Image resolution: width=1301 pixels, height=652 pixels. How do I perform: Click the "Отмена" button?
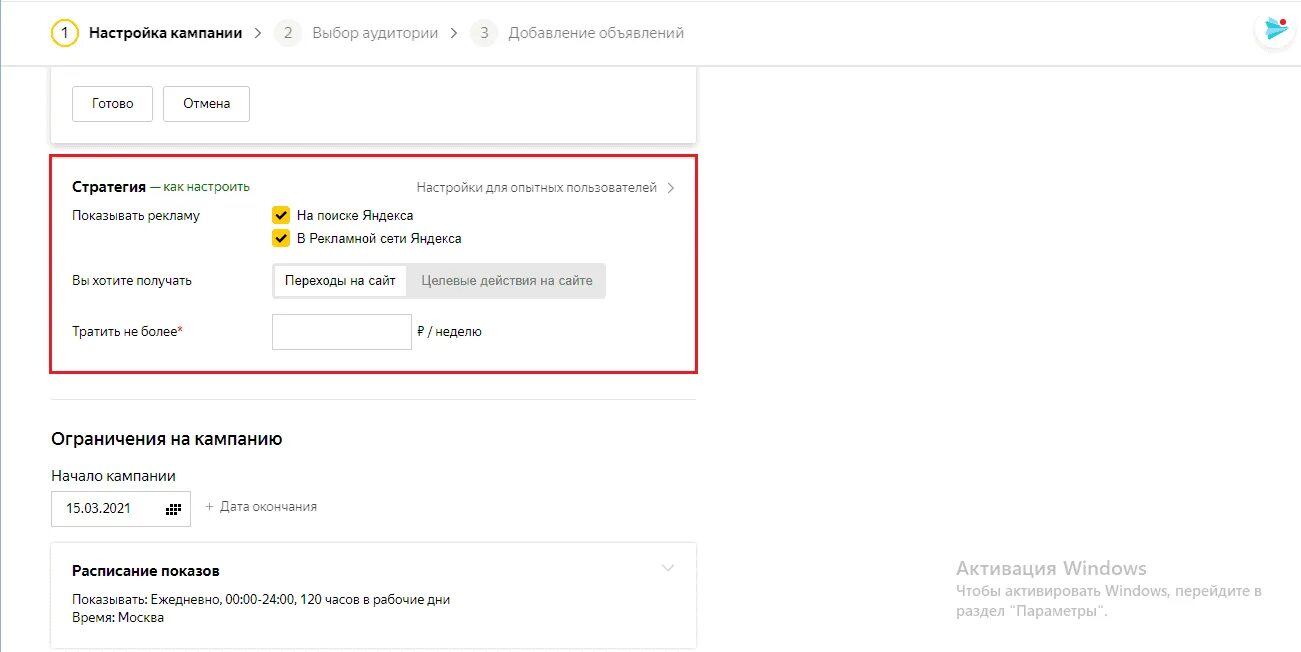pyautogui.click(x=206, y=104)
